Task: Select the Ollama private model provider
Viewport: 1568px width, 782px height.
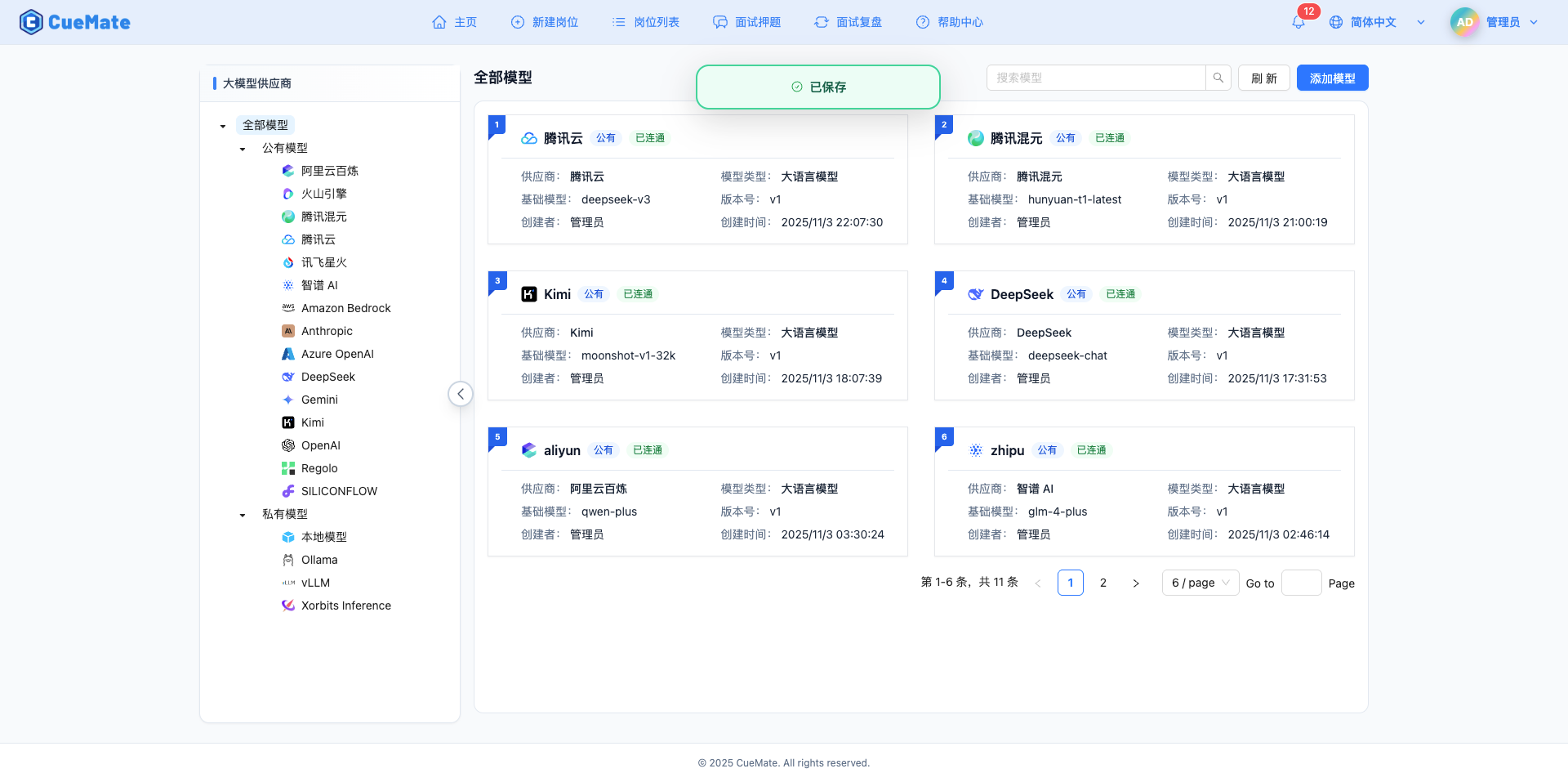Action: [x=318, y=560]
